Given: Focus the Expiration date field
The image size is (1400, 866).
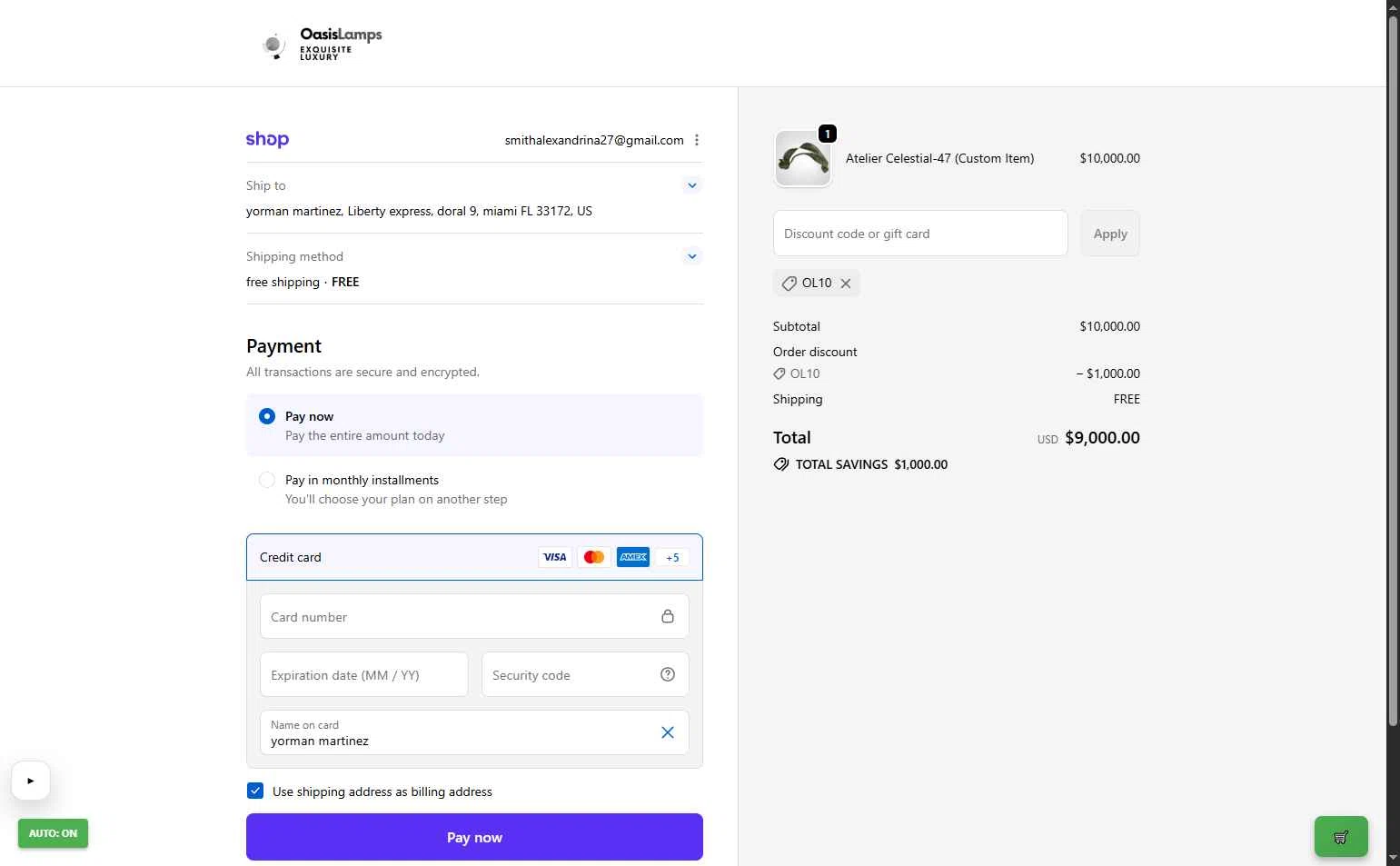Looking at the screenshot, I should 364,675.
